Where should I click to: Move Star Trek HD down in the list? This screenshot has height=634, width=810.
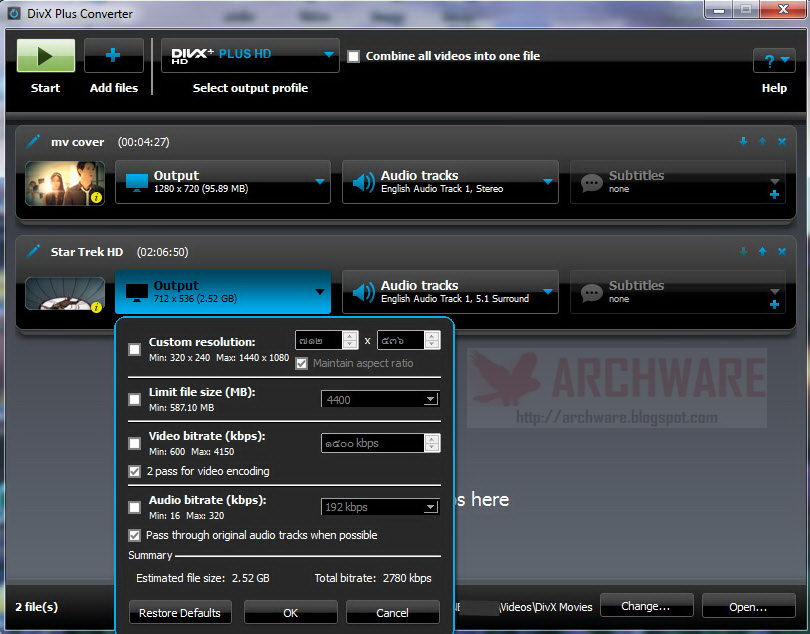pos(743,251)
